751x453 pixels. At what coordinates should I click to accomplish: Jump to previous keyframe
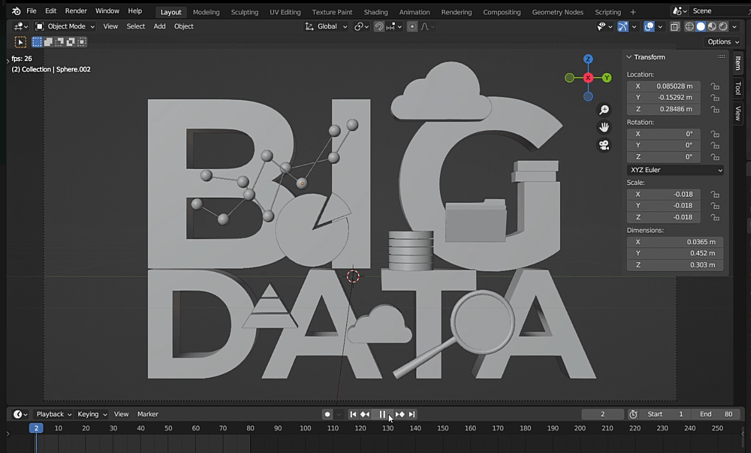tap(365, 414)
